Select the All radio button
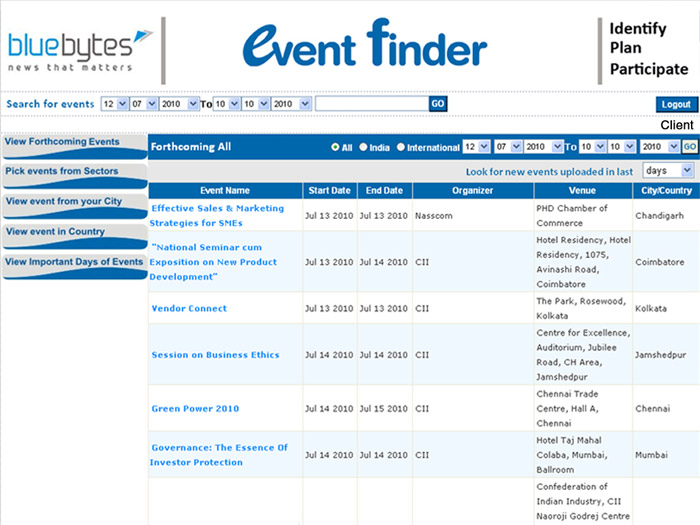Image resolution: width=700 pixels, height=525 pixels. (335, 147)
